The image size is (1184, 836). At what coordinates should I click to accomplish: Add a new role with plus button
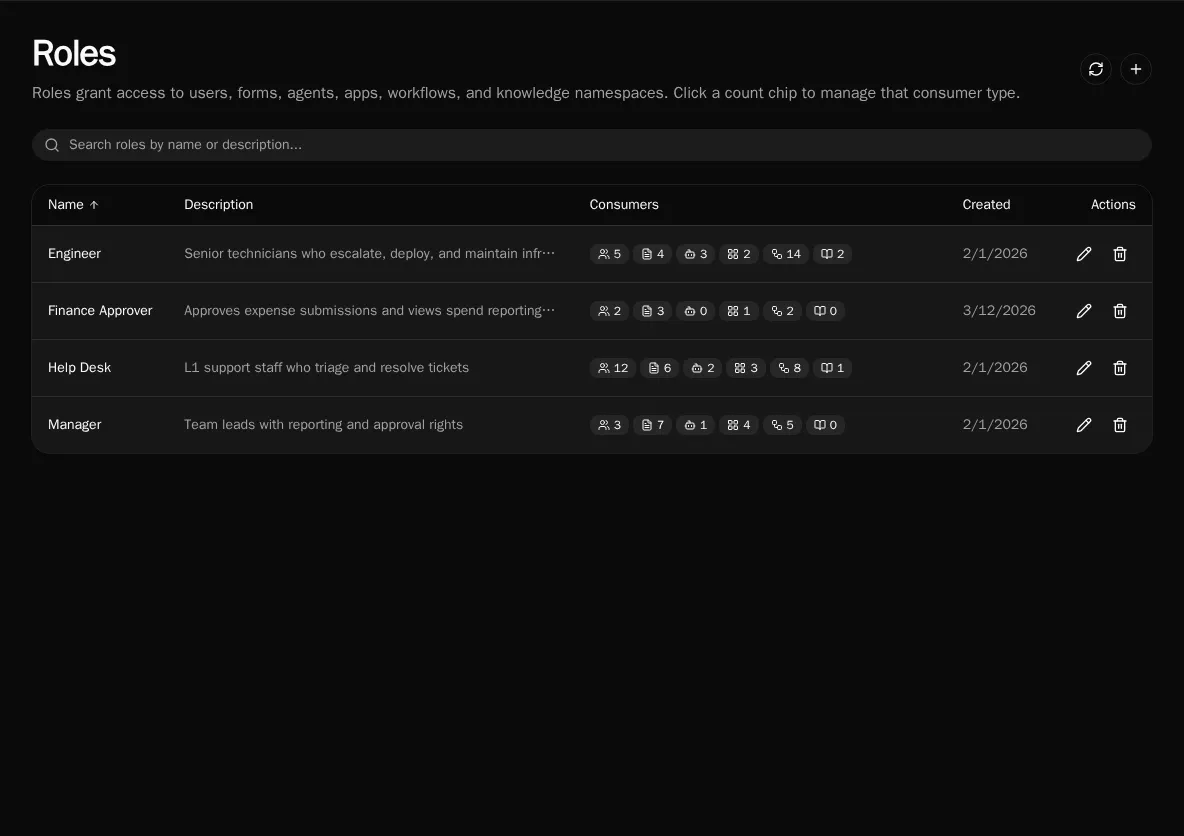click(x=1136, y=69)
